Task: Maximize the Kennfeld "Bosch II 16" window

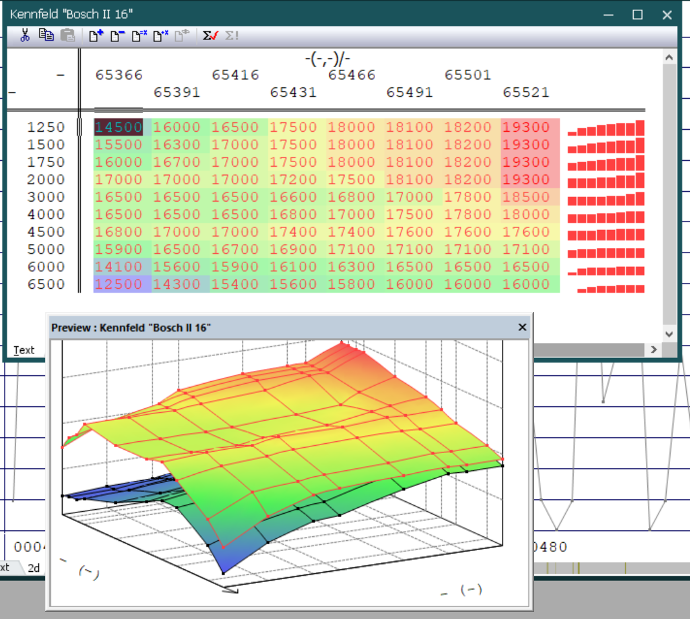Action: tap(638, 15)
